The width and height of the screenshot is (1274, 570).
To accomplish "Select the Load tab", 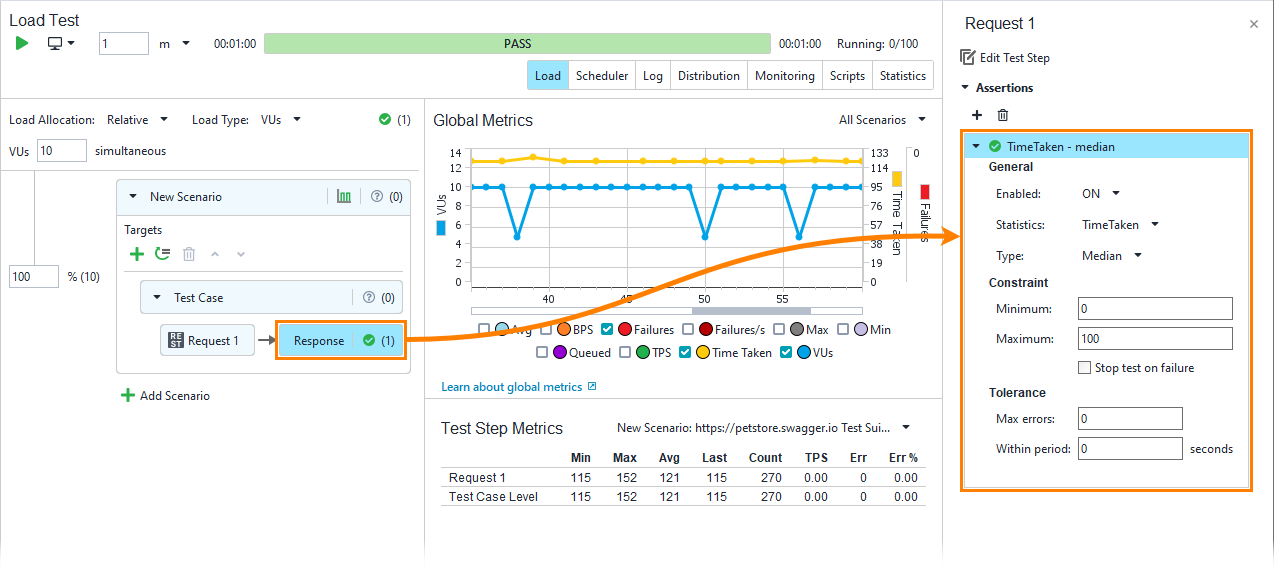I will (x=548, y=76).
